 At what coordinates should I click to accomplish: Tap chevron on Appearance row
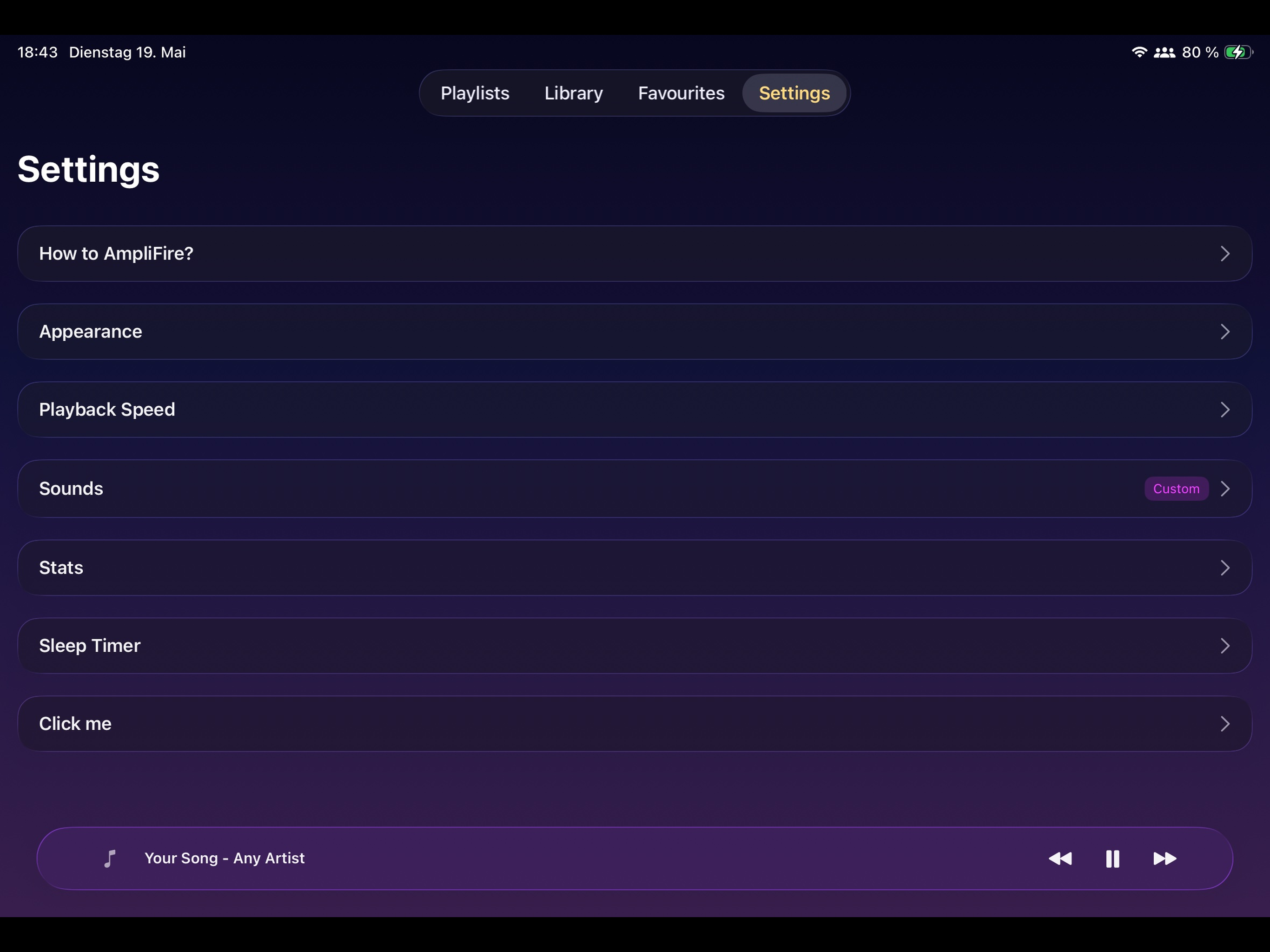(x=1224, y=331)
